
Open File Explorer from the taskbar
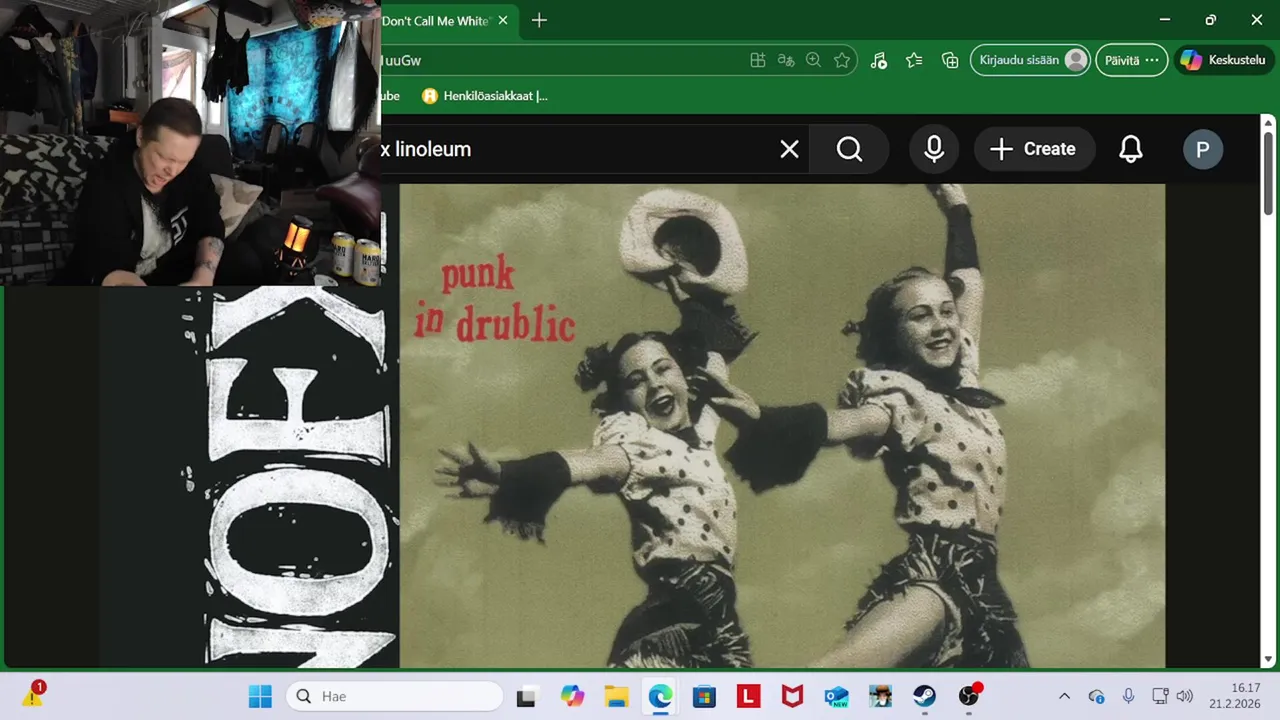point(616,696)
